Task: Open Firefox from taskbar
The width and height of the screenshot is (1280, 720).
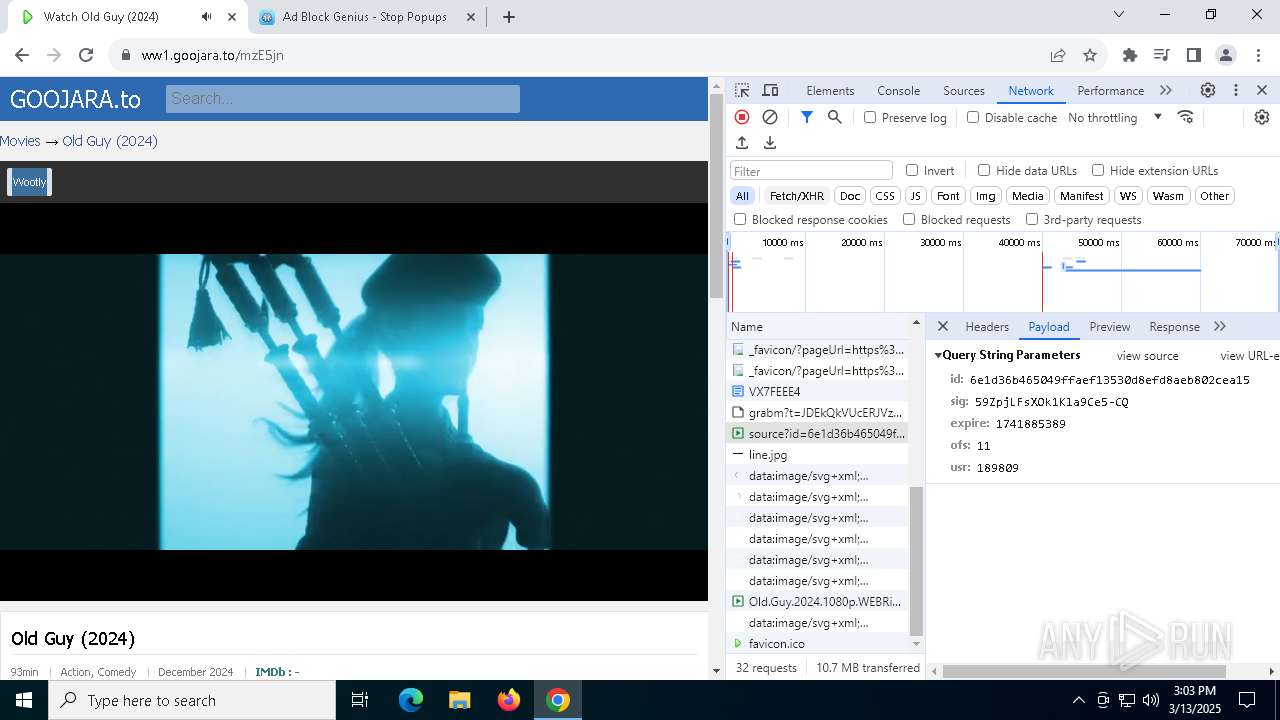Action: pyautogui.click(x=509, y=700)
